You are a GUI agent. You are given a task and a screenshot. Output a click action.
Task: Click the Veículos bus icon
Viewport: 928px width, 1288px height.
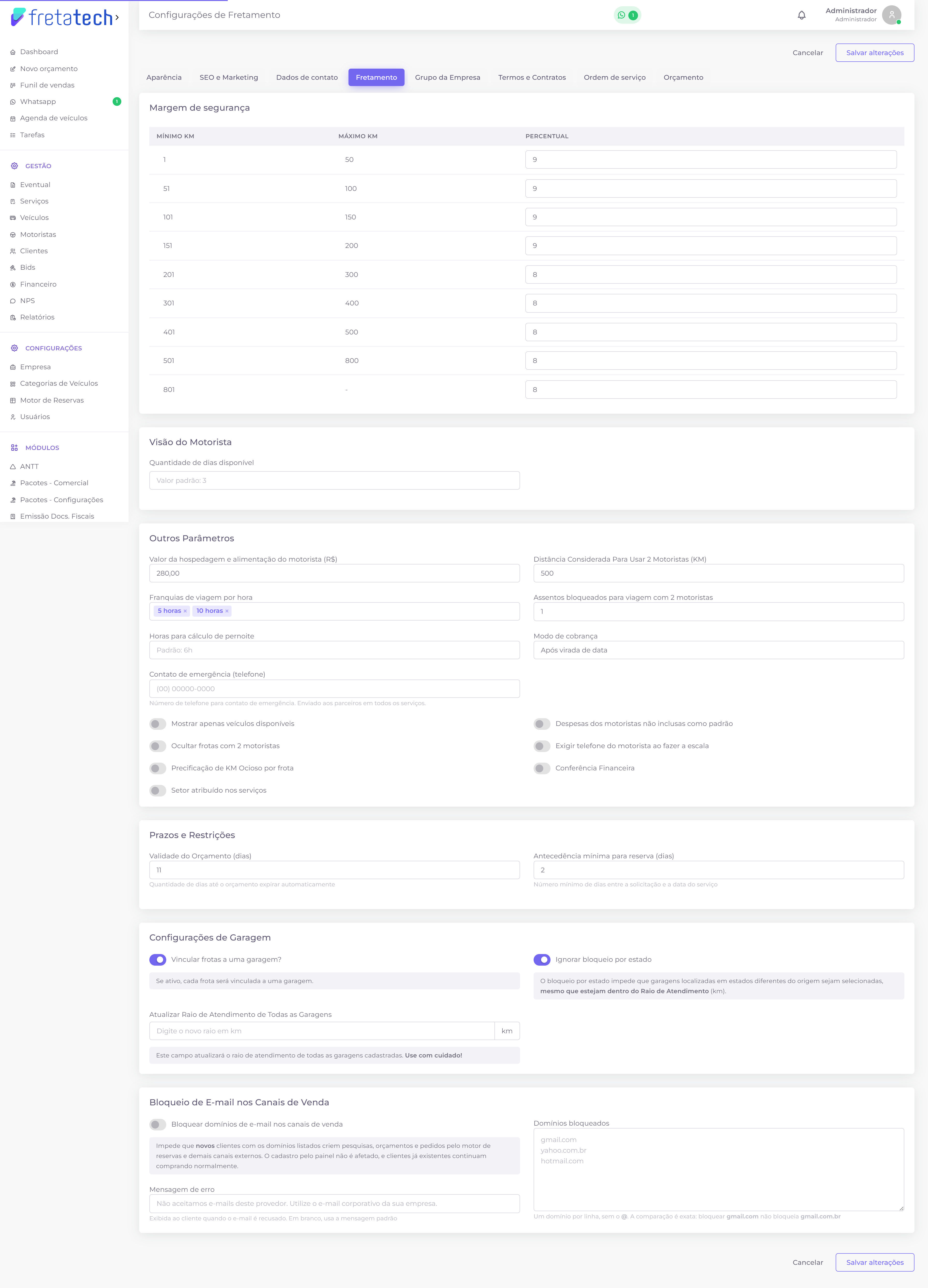[13, 218]
